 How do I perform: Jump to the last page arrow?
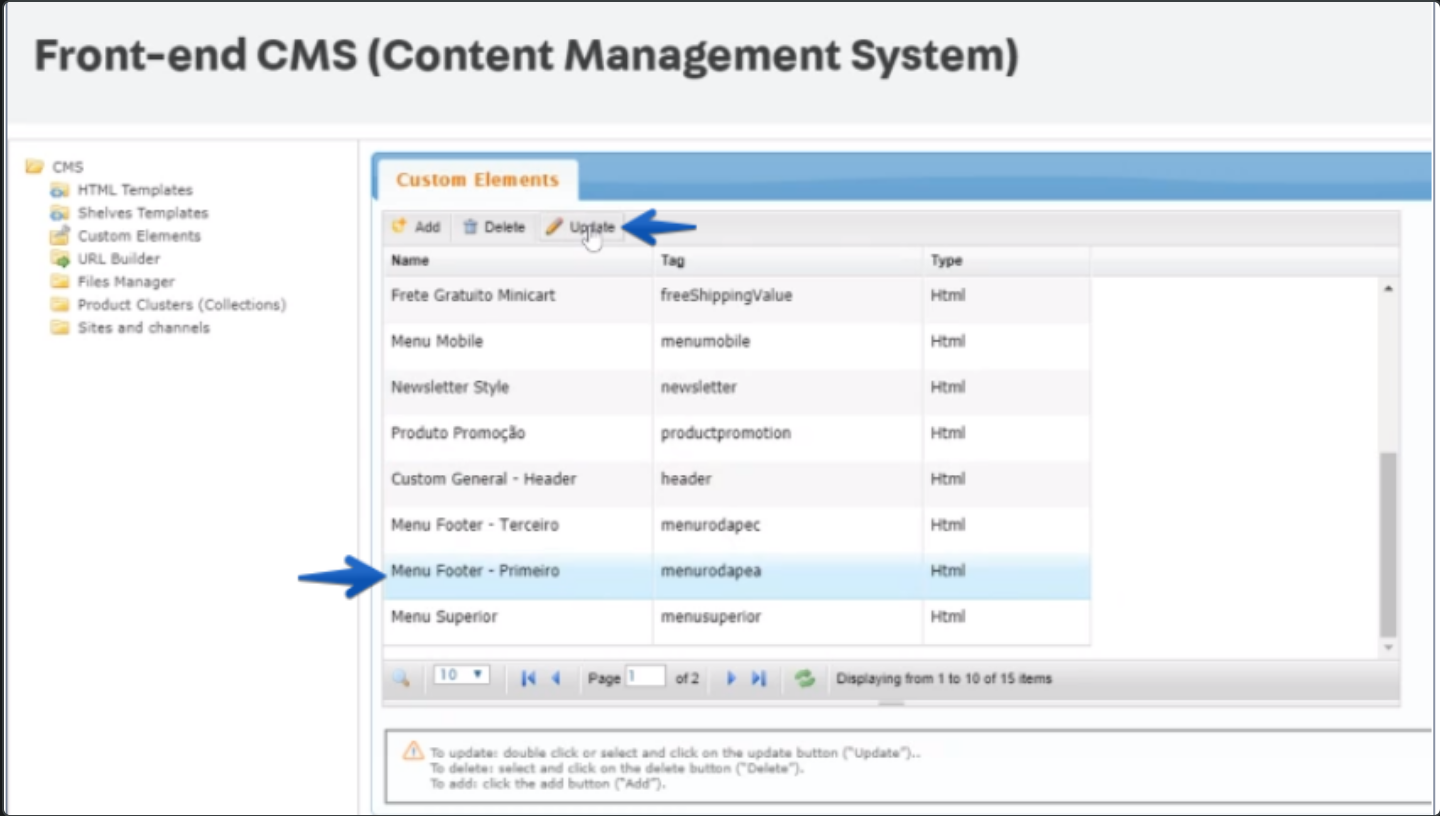759,678
